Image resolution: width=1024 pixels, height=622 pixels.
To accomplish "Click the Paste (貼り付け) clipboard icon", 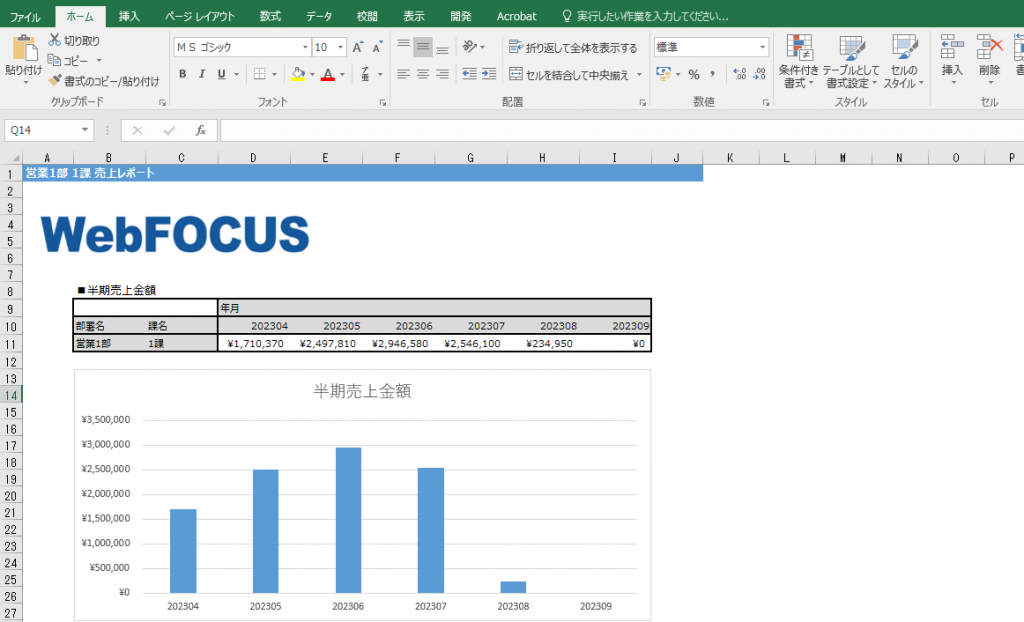I will tap(24, 48).
